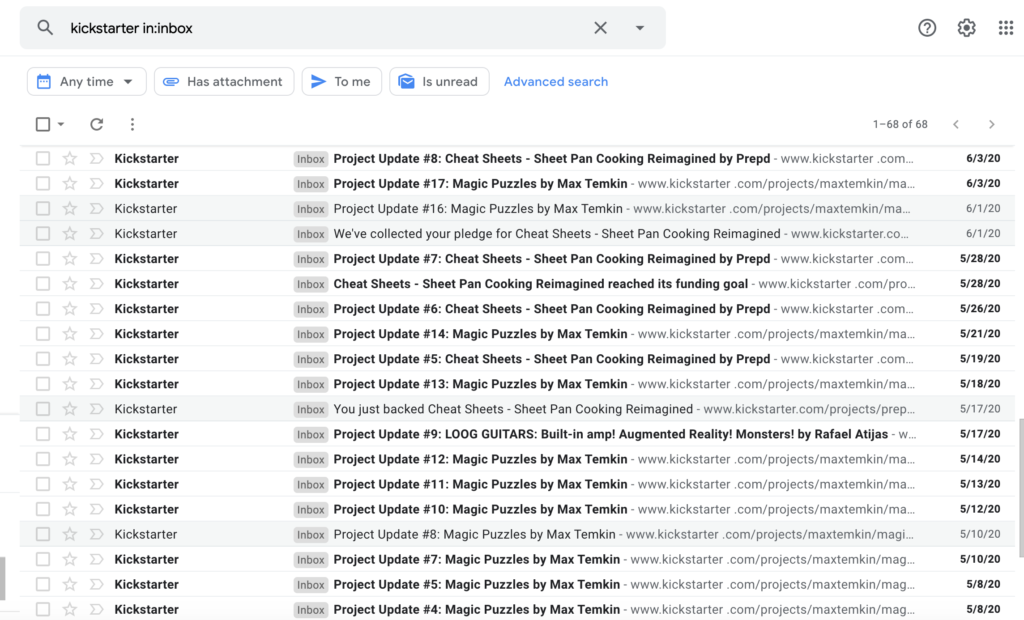Open the Any time date filter
This screenshot has width=1024, height=620.
pos(86,82)
